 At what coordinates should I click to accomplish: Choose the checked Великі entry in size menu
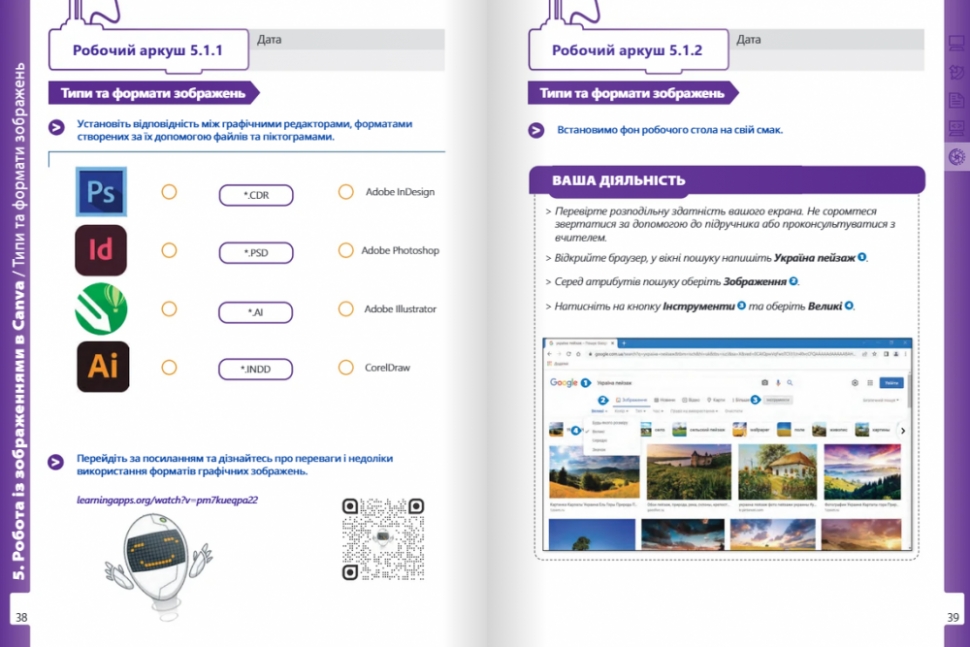[599, 432]
